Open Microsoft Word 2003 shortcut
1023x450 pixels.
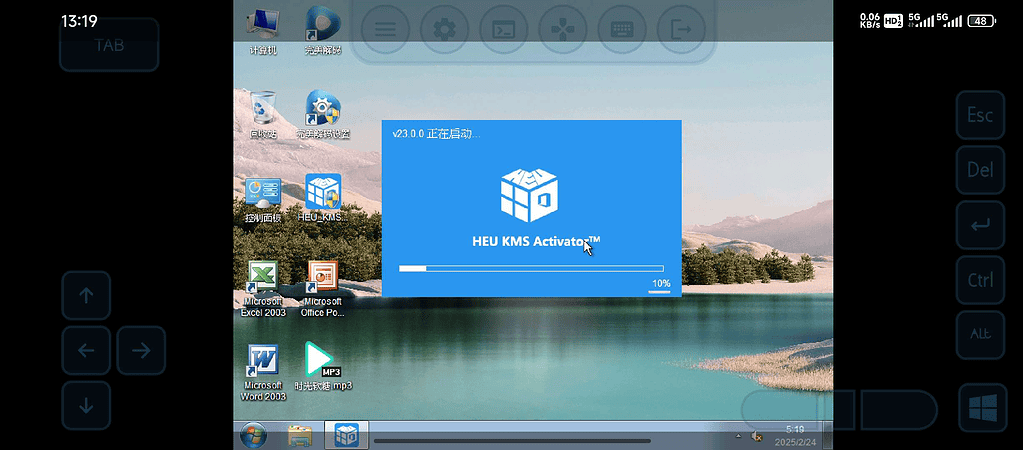[263, 372]
